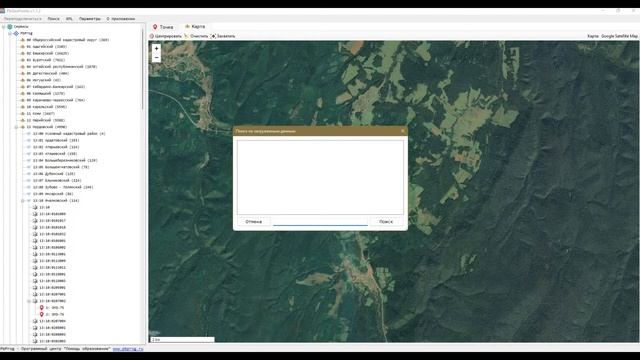The height and width of the screenshot is (360, 640).
Task: Click the Центрировать toolbar icon
Action: (151, 36)
